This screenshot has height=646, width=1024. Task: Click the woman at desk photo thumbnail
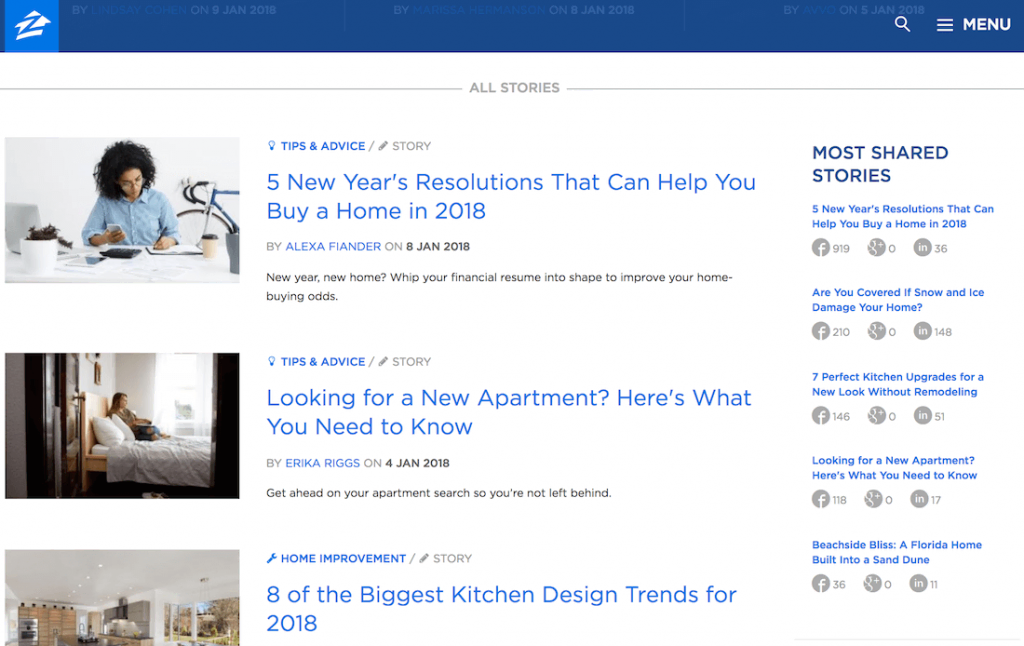pos(121,210)
